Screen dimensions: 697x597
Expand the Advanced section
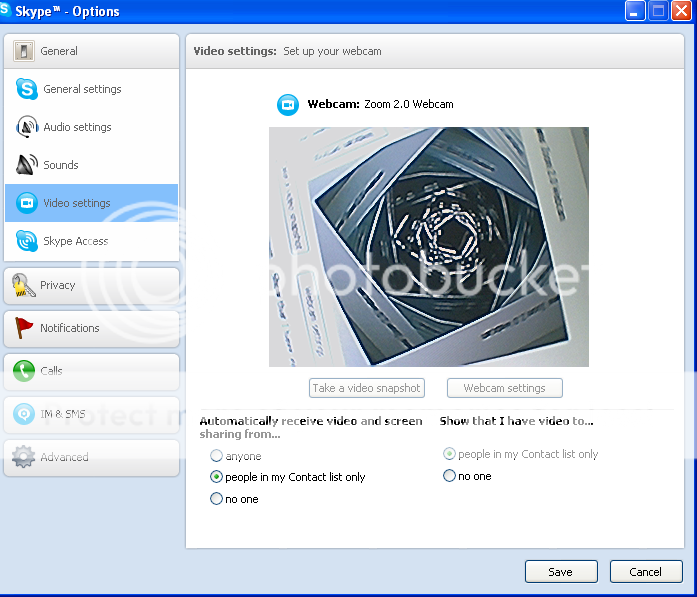(x=91, y=457)
